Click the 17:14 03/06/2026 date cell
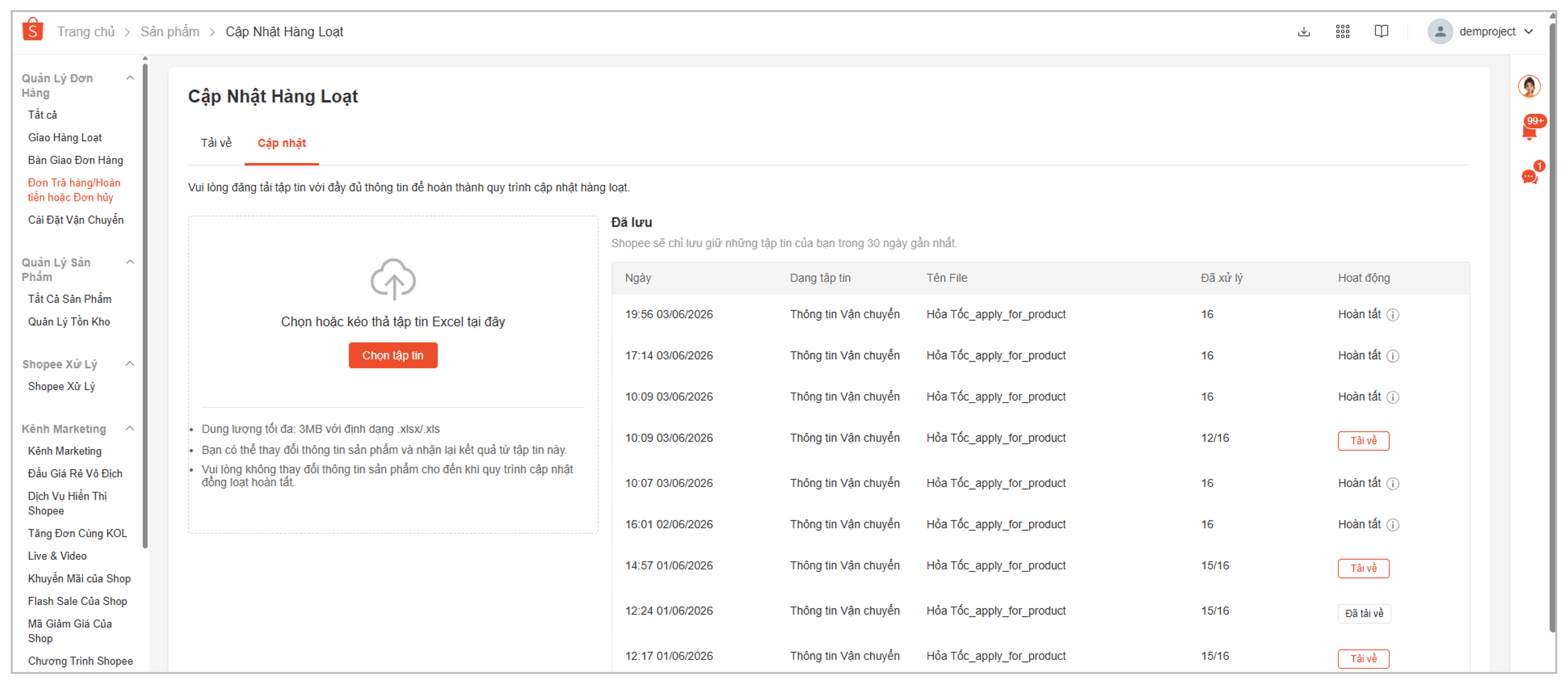 pyautogui.click(x=669, y=355)
